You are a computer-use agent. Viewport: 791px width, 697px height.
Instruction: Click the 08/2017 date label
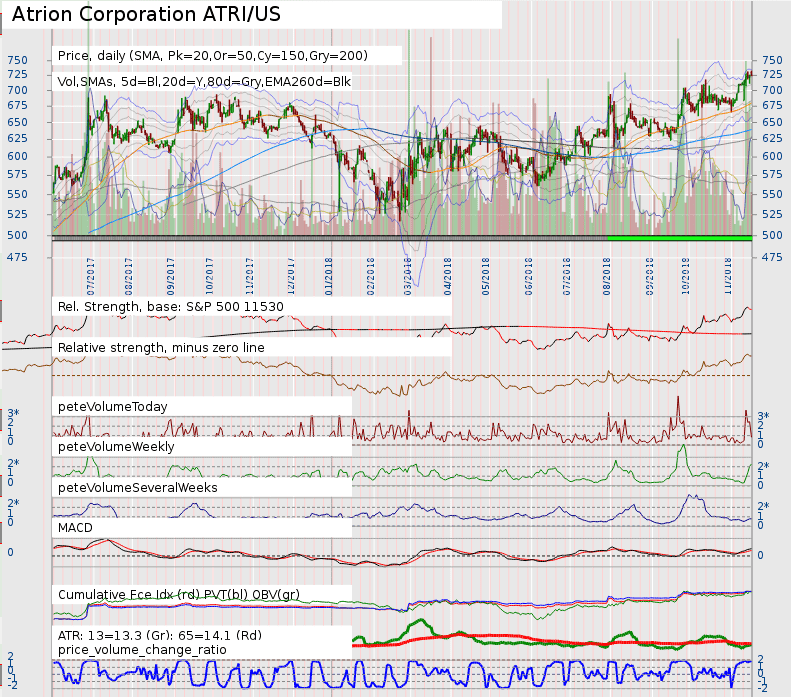(129, 277)
